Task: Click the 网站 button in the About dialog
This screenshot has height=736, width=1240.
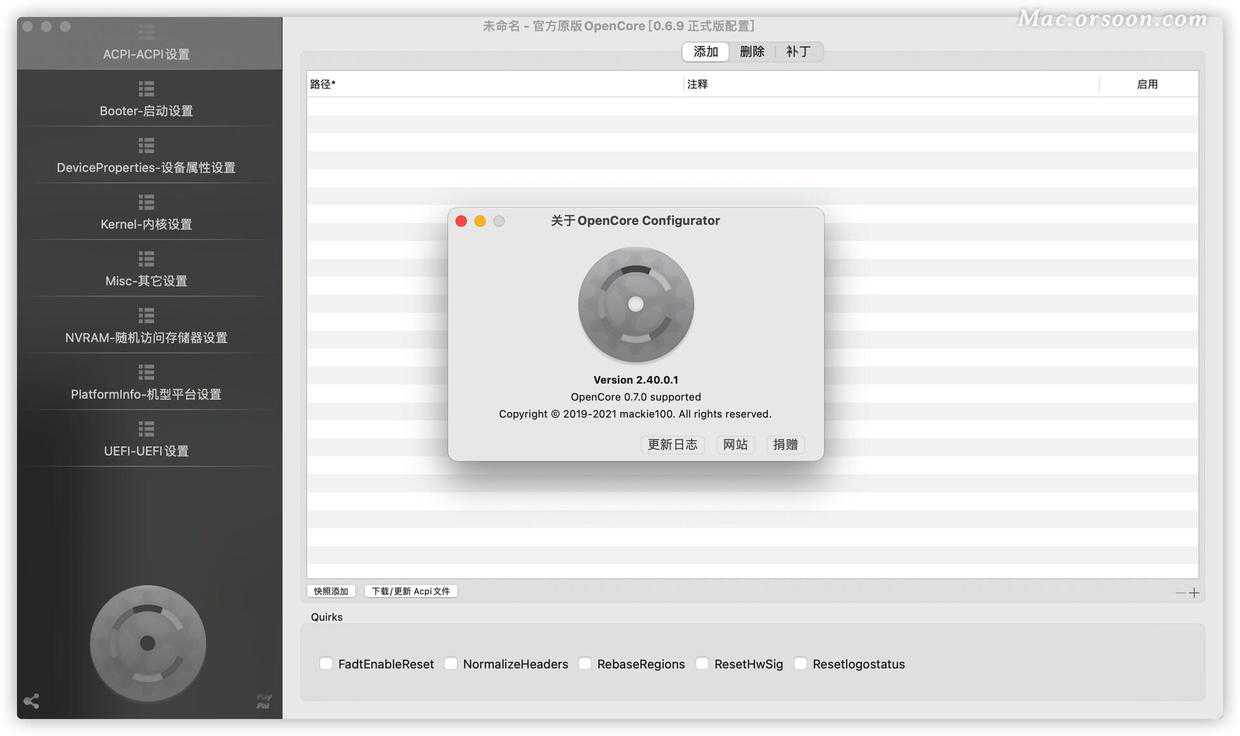Action: tap(735, 444)
